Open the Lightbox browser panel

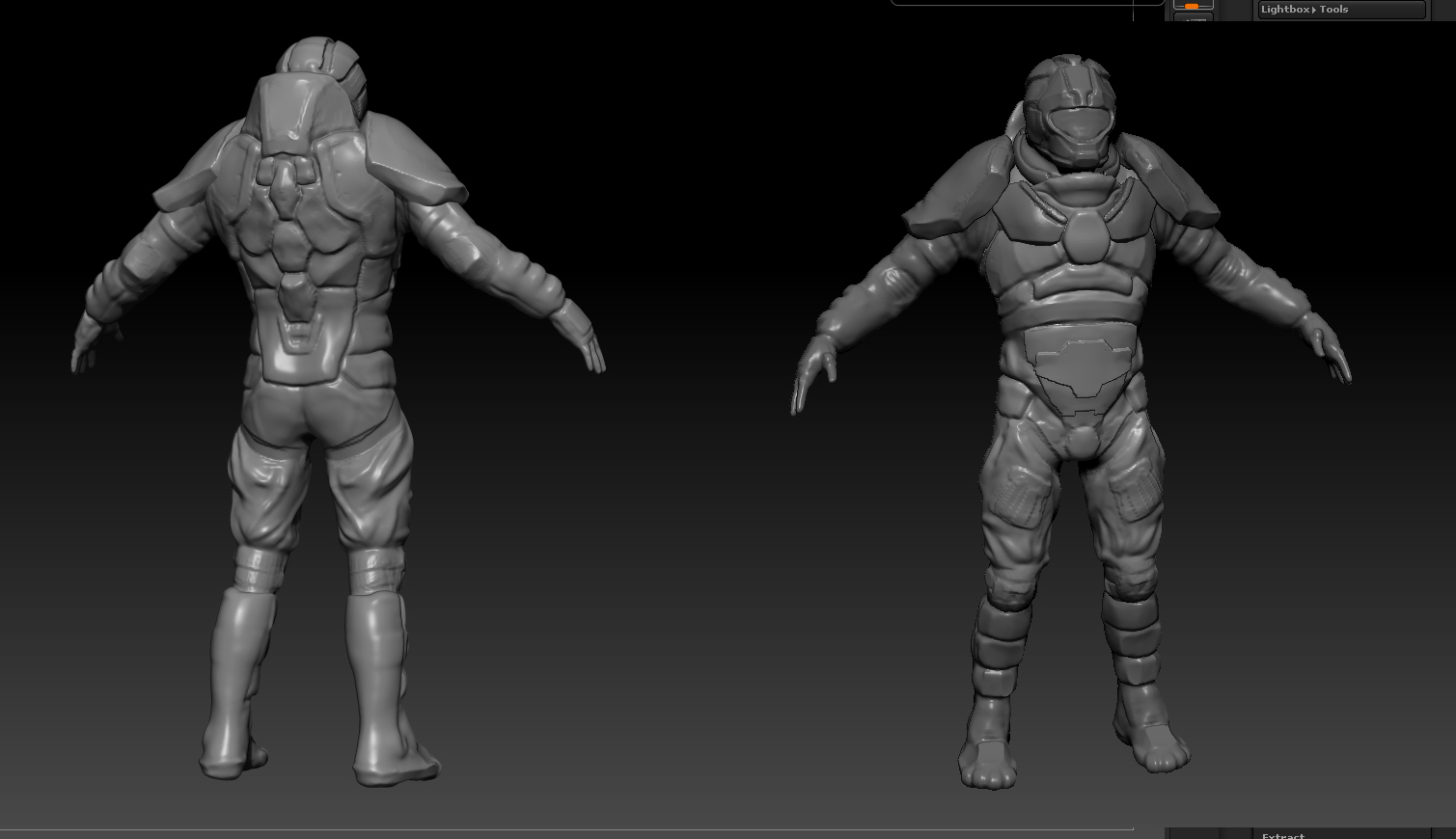(1284, 9)
